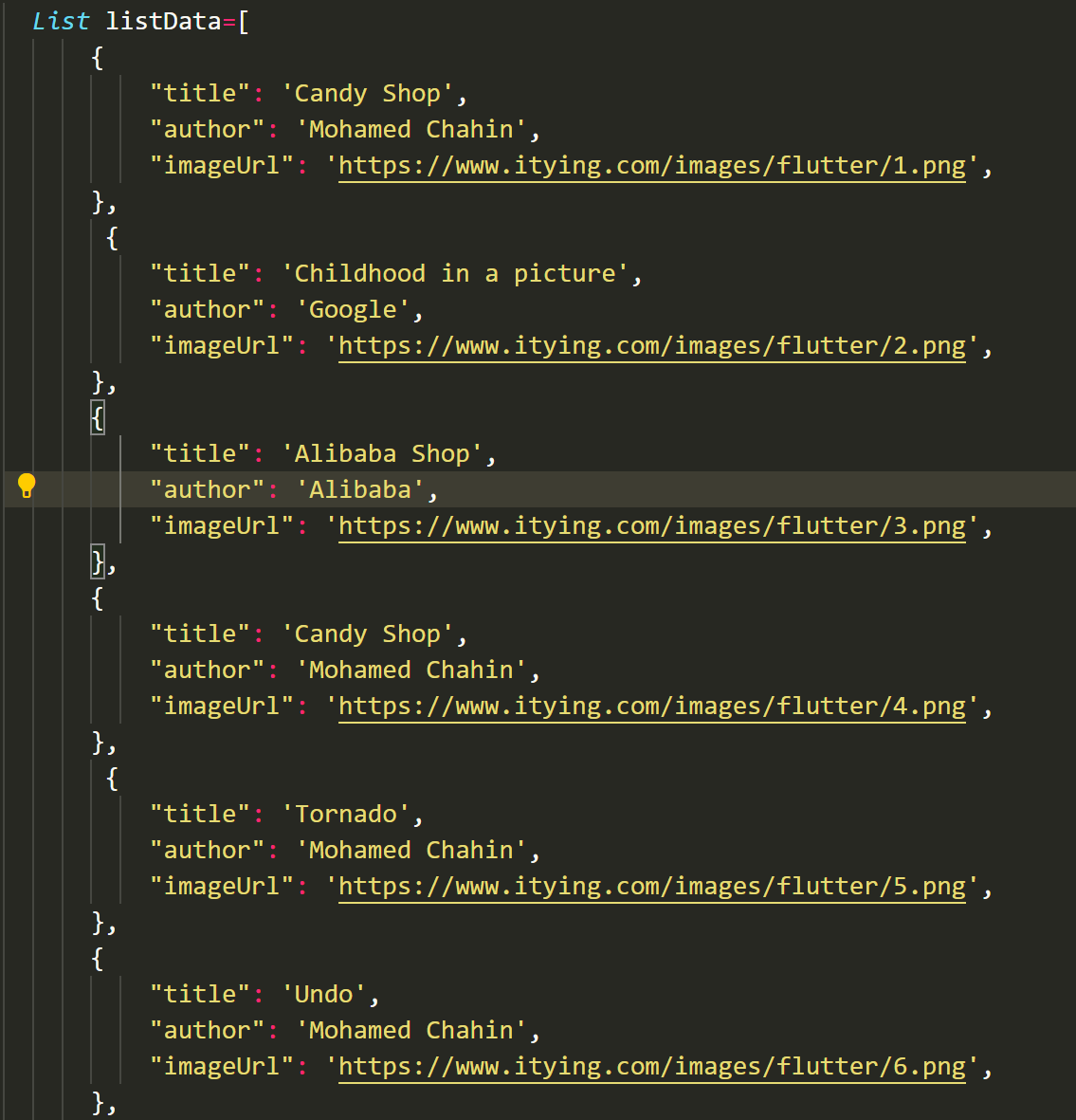Open the flutter/1.png image URL
Screen dimensions: 1076x1120
[x=651, y=166]
